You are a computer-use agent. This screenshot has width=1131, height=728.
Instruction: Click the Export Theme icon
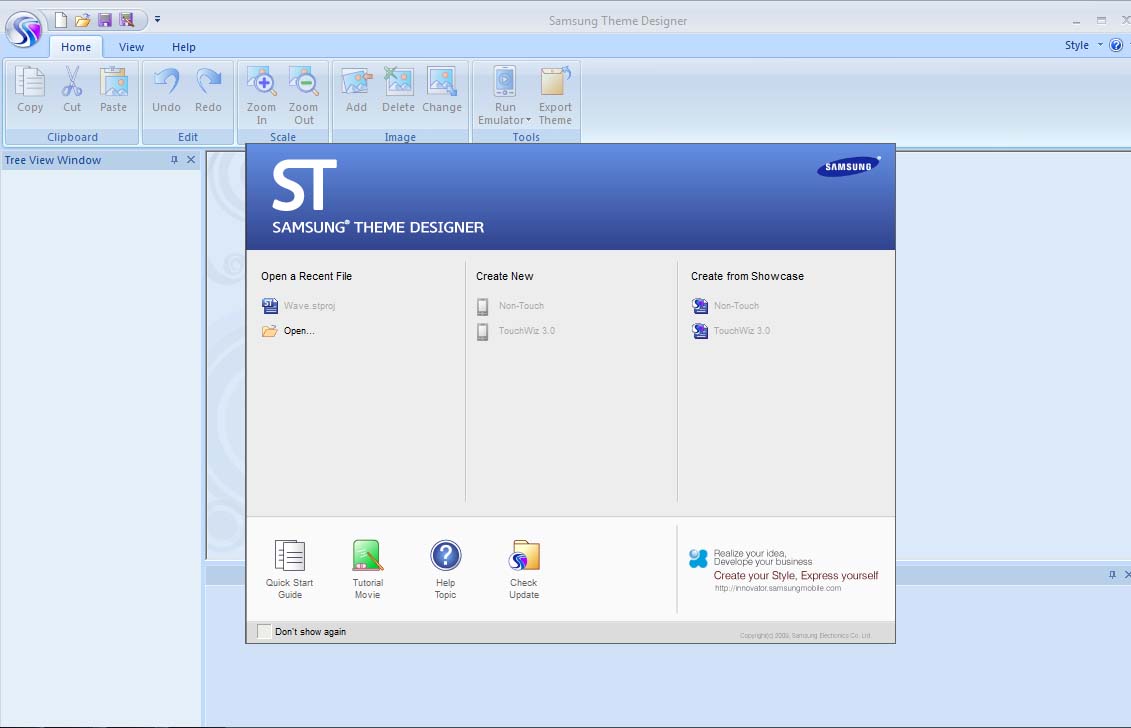pos(555,90)
